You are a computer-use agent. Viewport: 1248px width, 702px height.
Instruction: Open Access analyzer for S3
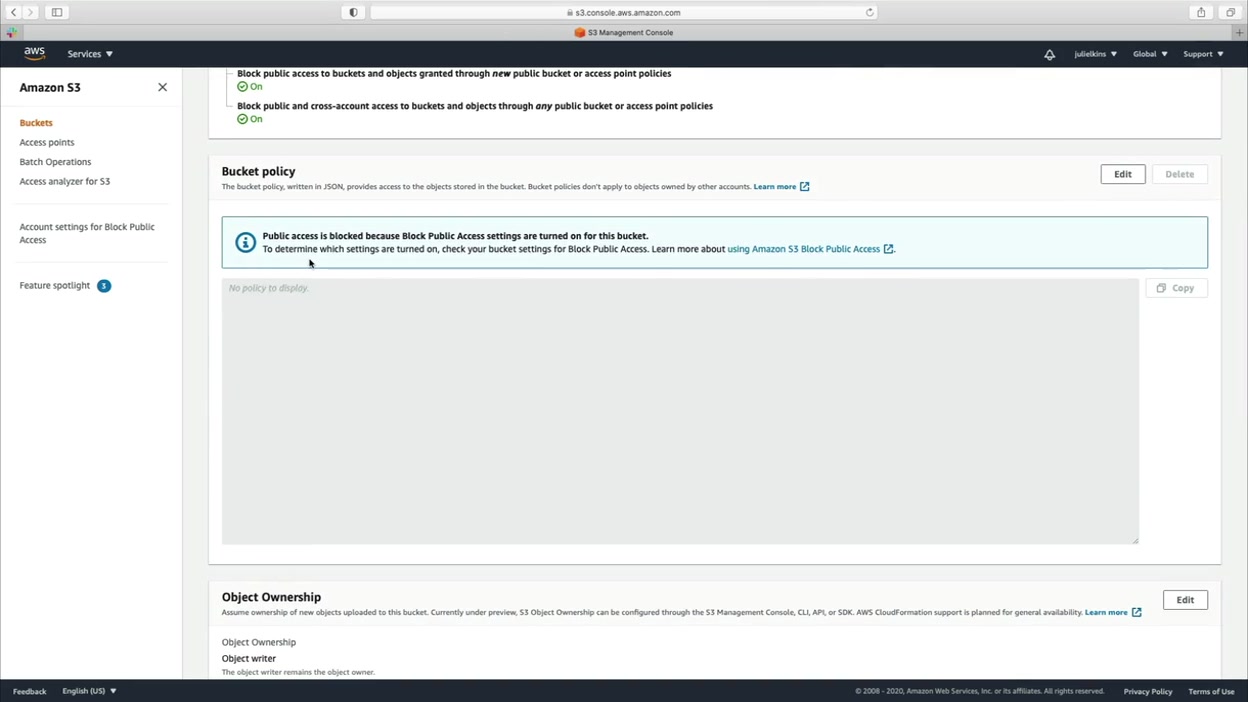tap(65, 181)
